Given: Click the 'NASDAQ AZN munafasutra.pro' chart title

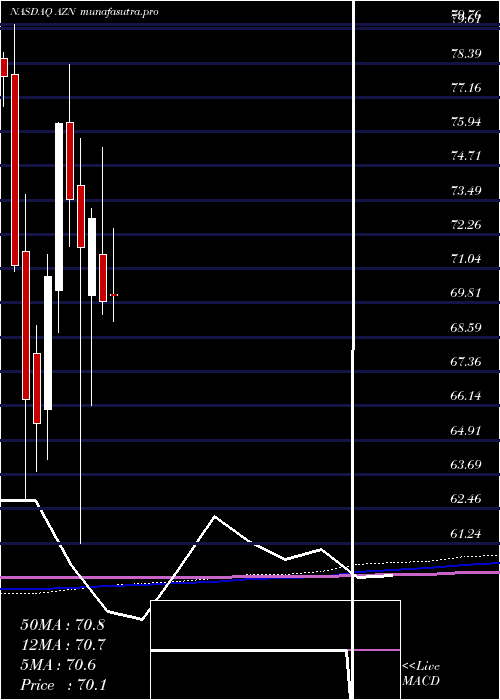Looking at the screenshot, I should pos(84,12).
